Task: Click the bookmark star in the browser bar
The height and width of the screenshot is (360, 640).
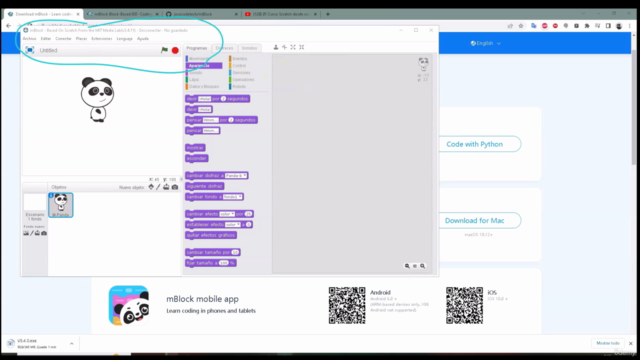Action: click(x=521, y=26)
